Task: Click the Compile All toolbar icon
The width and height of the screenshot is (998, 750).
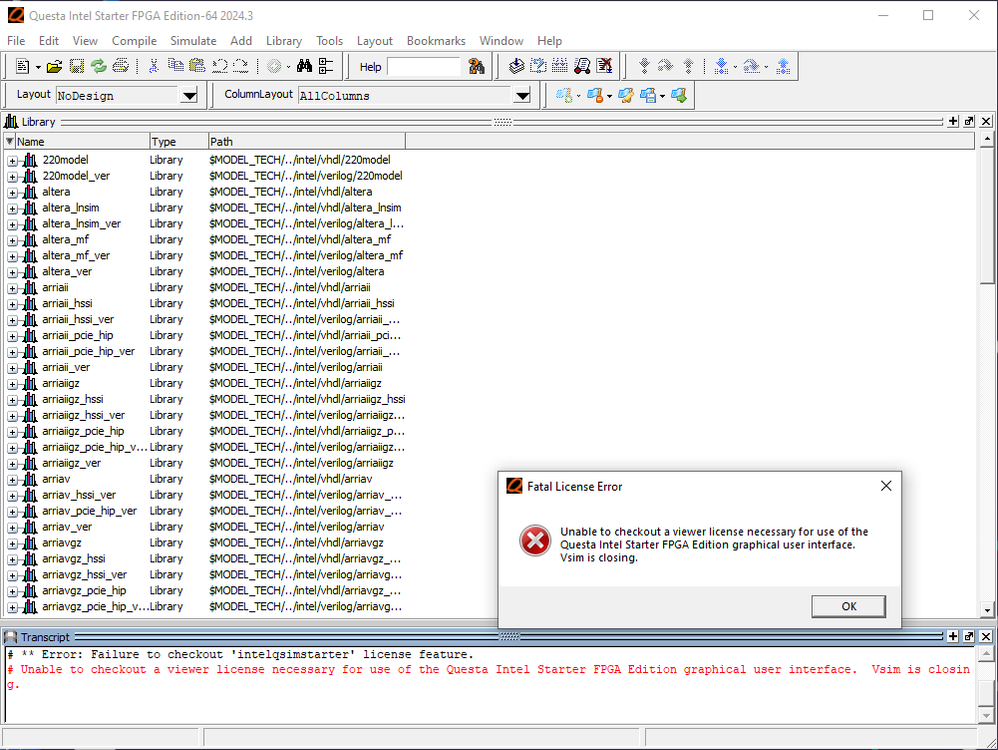Action: coord(538,66)
